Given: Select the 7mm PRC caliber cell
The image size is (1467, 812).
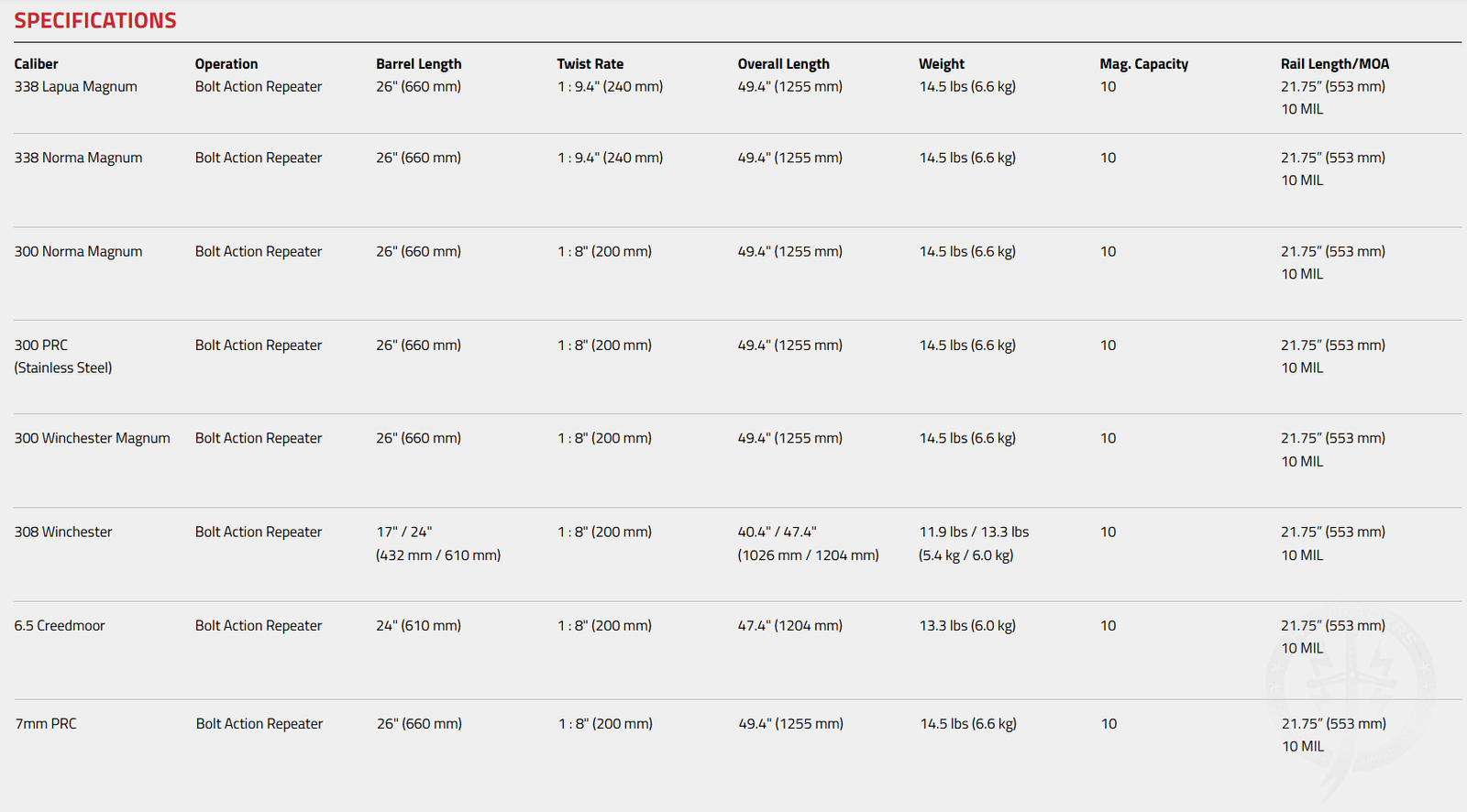Looking at the screenshot, I should pyautogui.click(x=46, y=723).
